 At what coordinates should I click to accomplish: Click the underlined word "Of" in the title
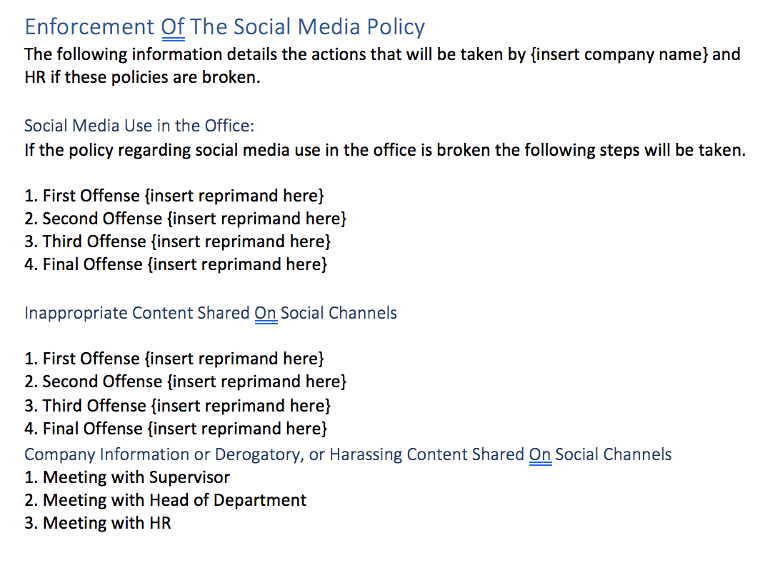172,27
